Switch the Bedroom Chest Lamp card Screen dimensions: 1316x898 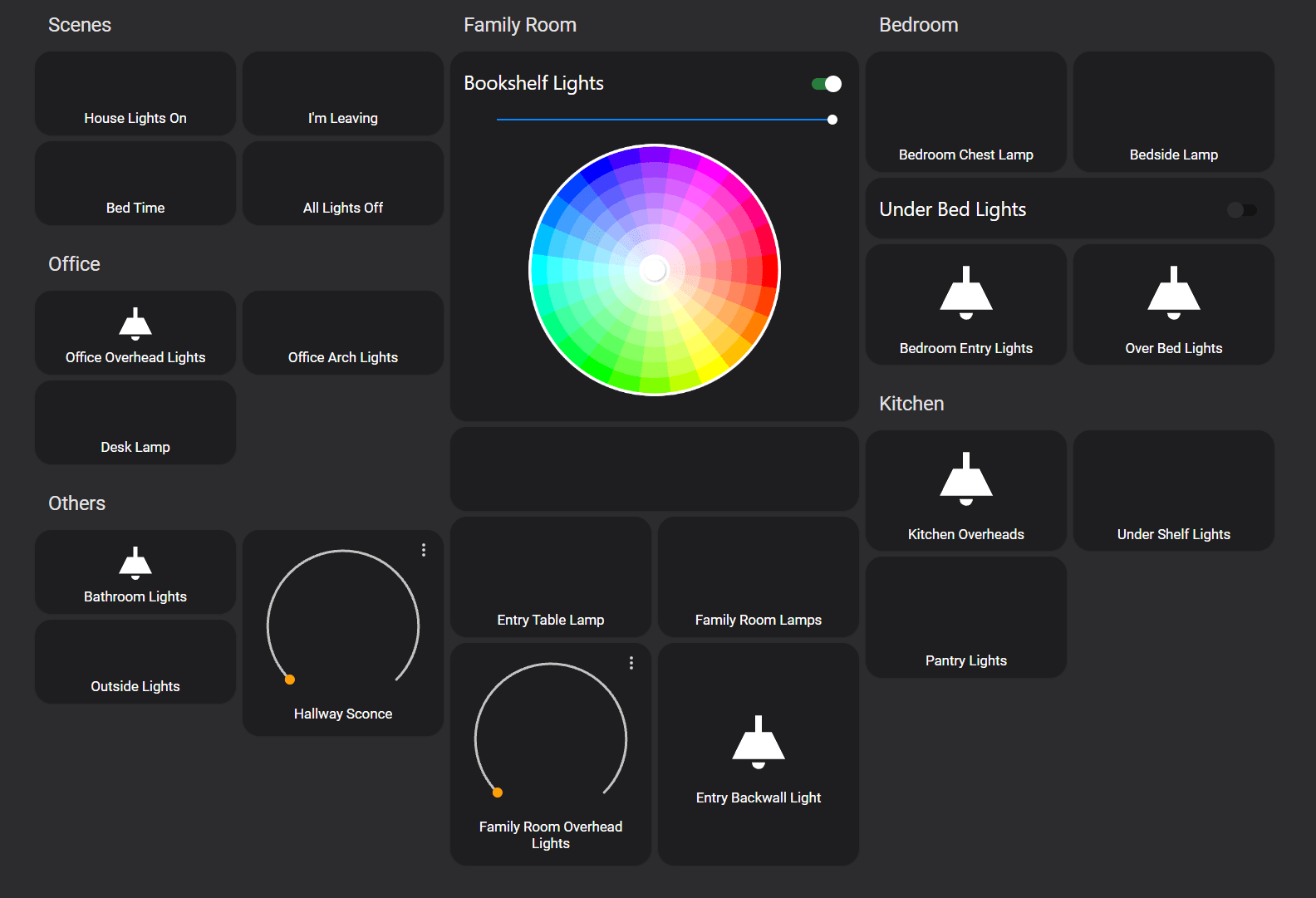[x=966, y=112]
